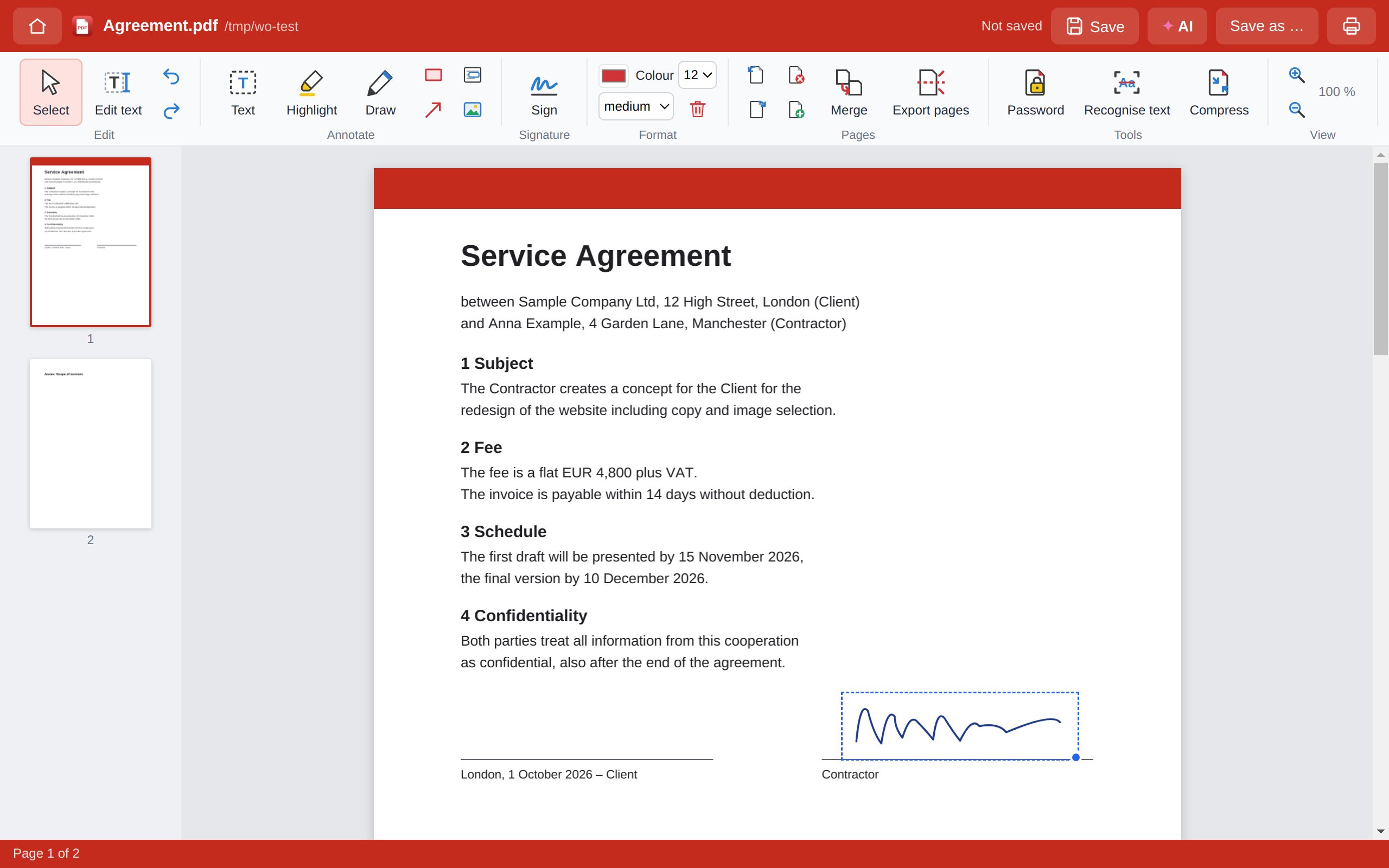Open the Merge documents tool

coord(849,92)
